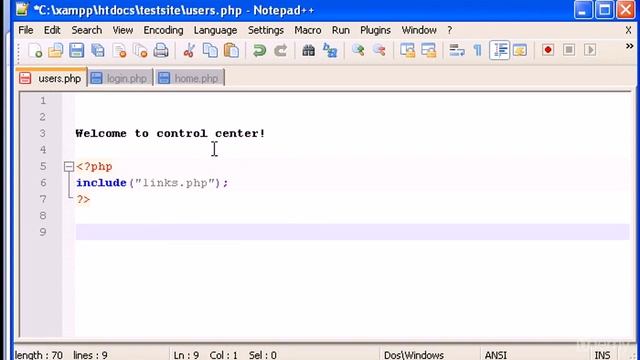The image size is (640, 360).
Task: Save all files with stacked disks icon
Action: [98, 51]
